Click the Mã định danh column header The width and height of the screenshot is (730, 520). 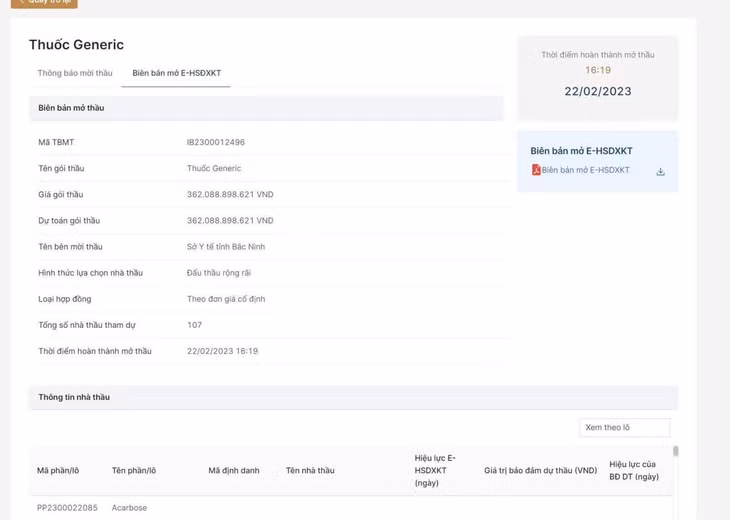pyautogui.click(x=234, y=470)
